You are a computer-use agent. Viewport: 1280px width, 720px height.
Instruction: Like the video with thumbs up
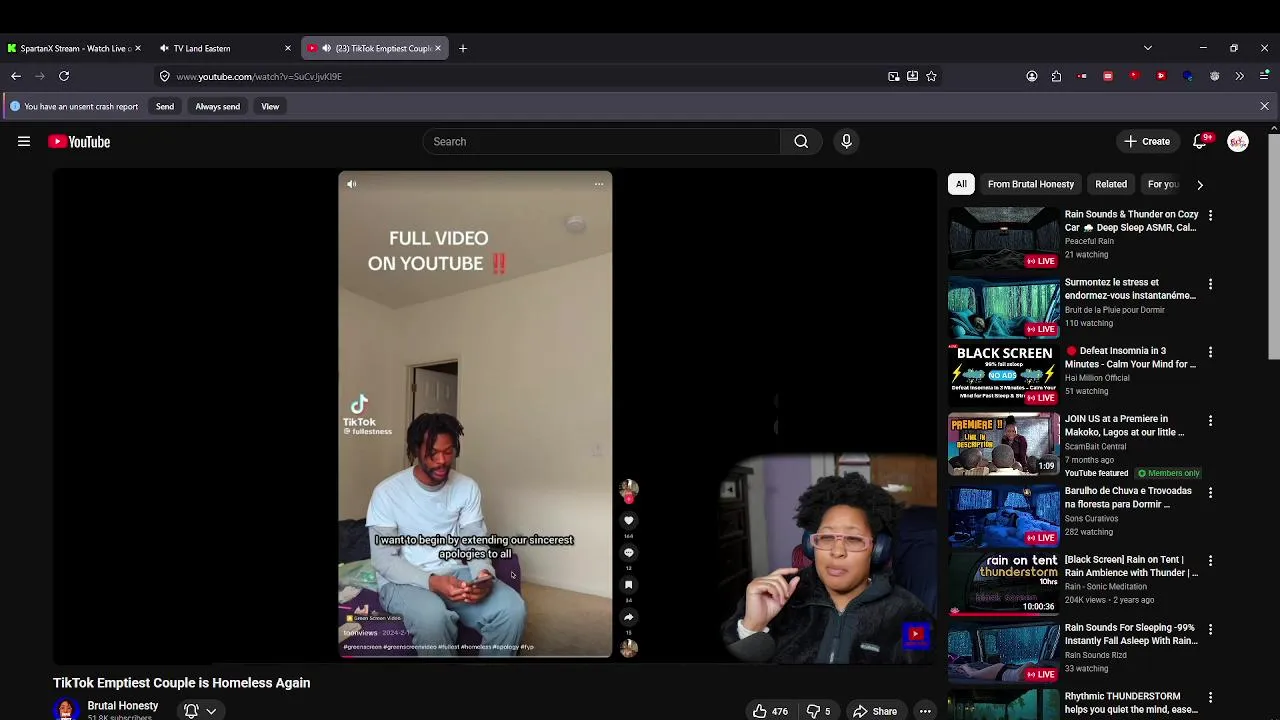click(770, 711)
